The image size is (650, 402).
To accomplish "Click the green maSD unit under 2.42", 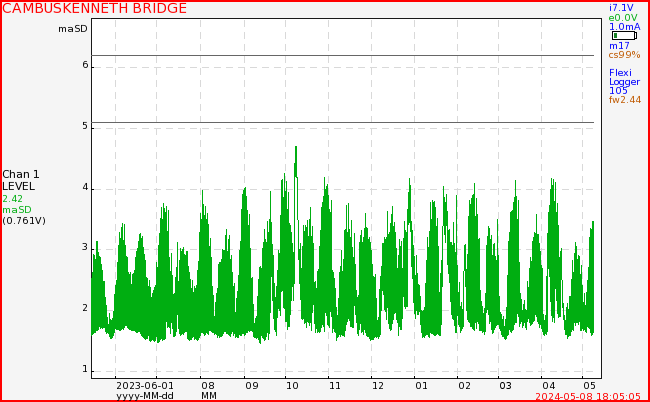I will [x=17, y=210].
